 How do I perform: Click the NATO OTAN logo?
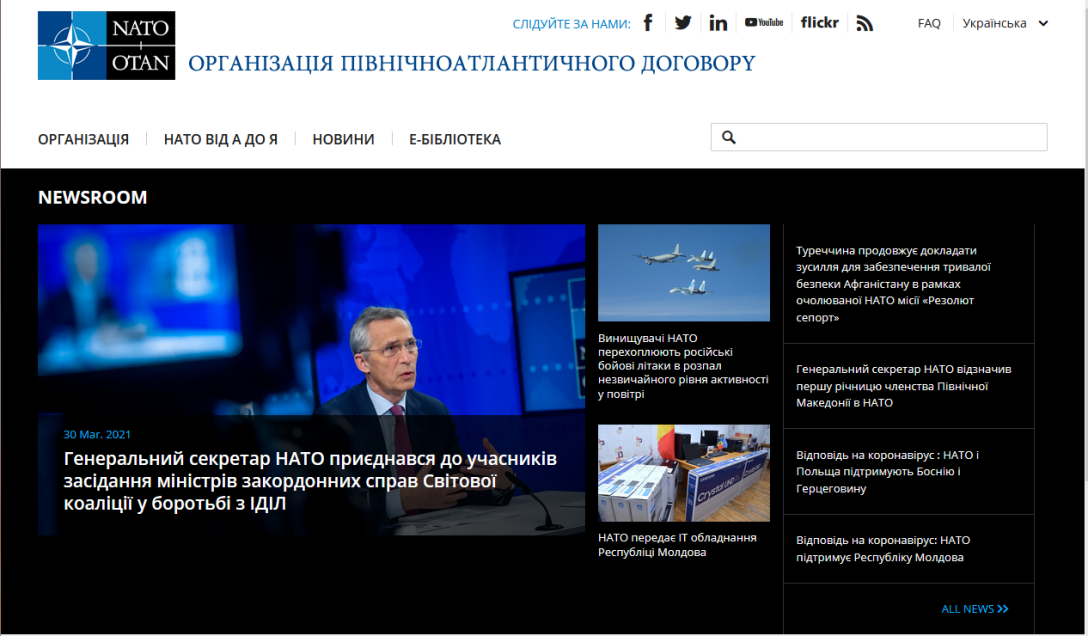107,46
